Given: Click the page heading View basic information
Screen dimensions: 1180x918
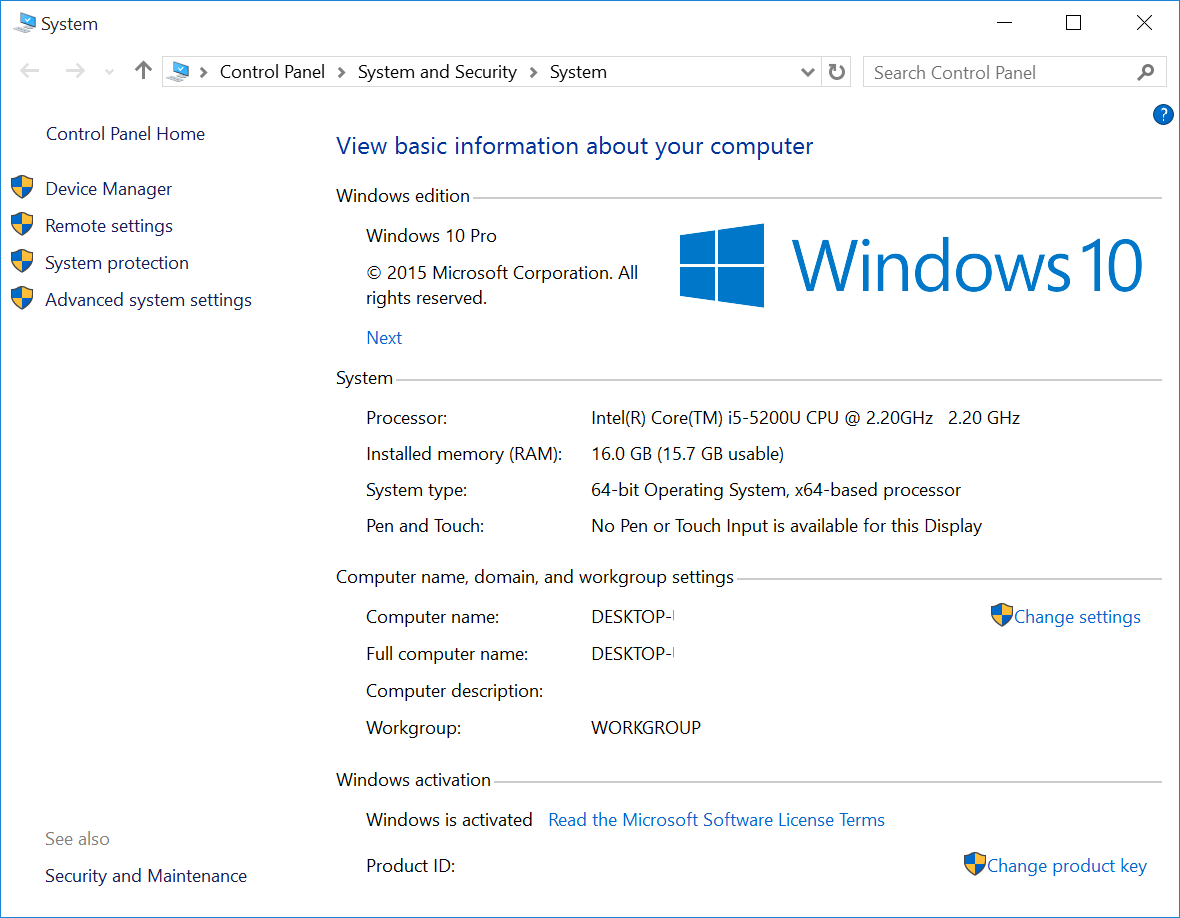Looking at the screenshot, I should [574, 146].
